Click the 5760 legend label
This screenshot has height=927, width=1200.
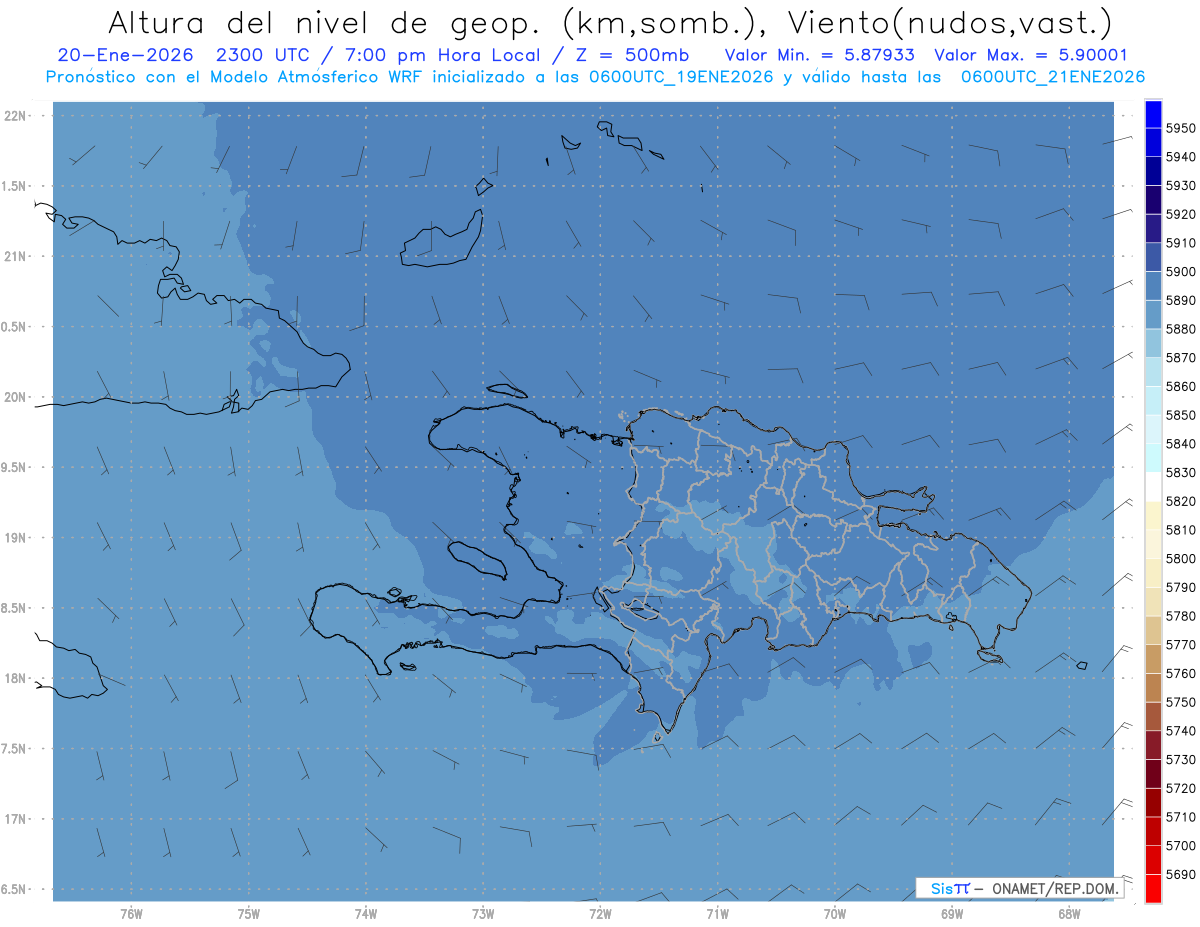[1180, 673]
